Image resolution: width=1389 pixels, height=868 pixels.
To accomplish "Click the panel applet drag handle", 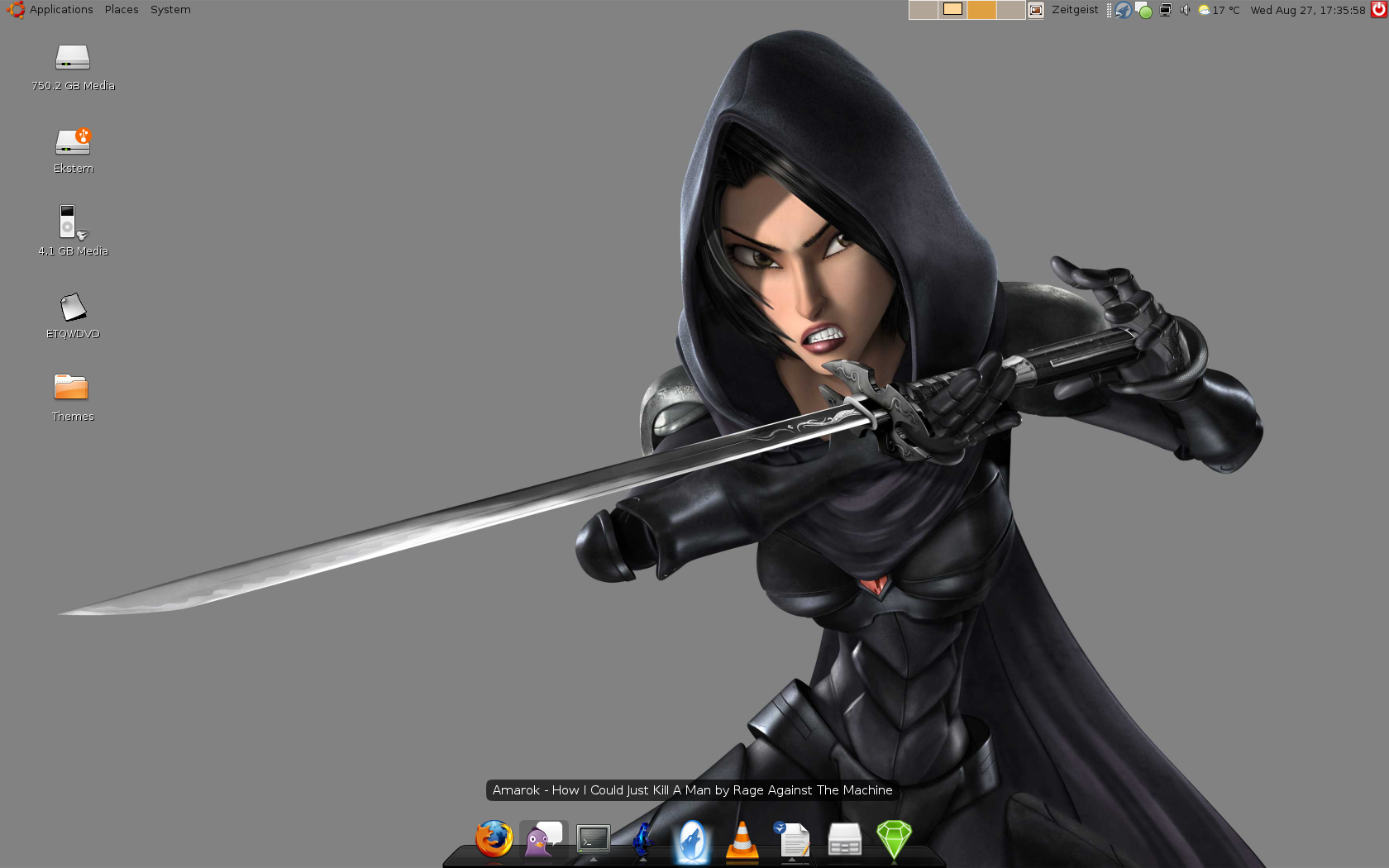I will click(1109, 10).
